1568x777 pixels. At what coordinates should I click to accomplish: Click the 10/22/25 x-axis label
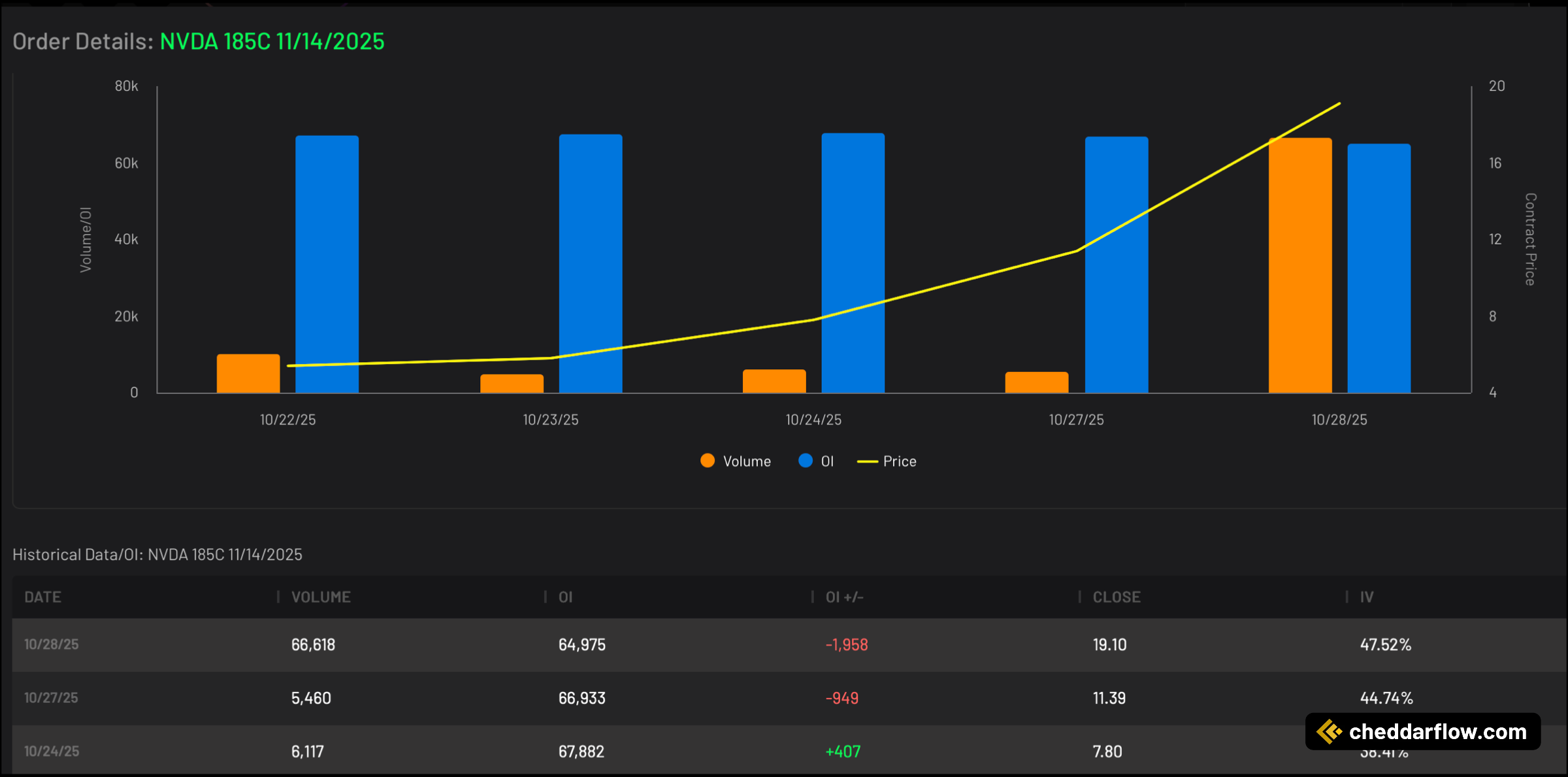pyautogui.click(x=288, y=420)
